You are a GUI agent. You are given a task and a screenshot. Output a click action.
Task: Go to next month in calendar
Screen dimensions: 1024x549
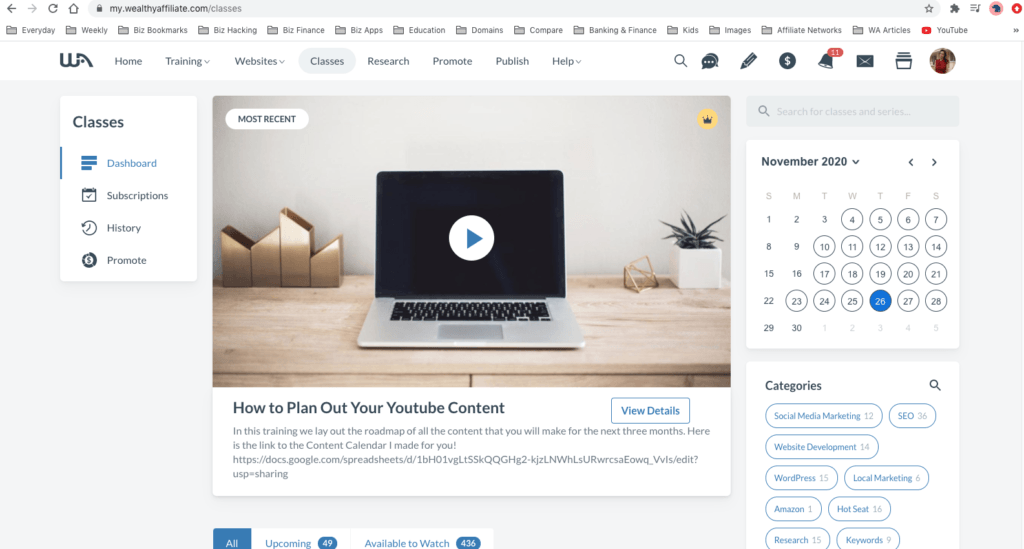[934, 162]
